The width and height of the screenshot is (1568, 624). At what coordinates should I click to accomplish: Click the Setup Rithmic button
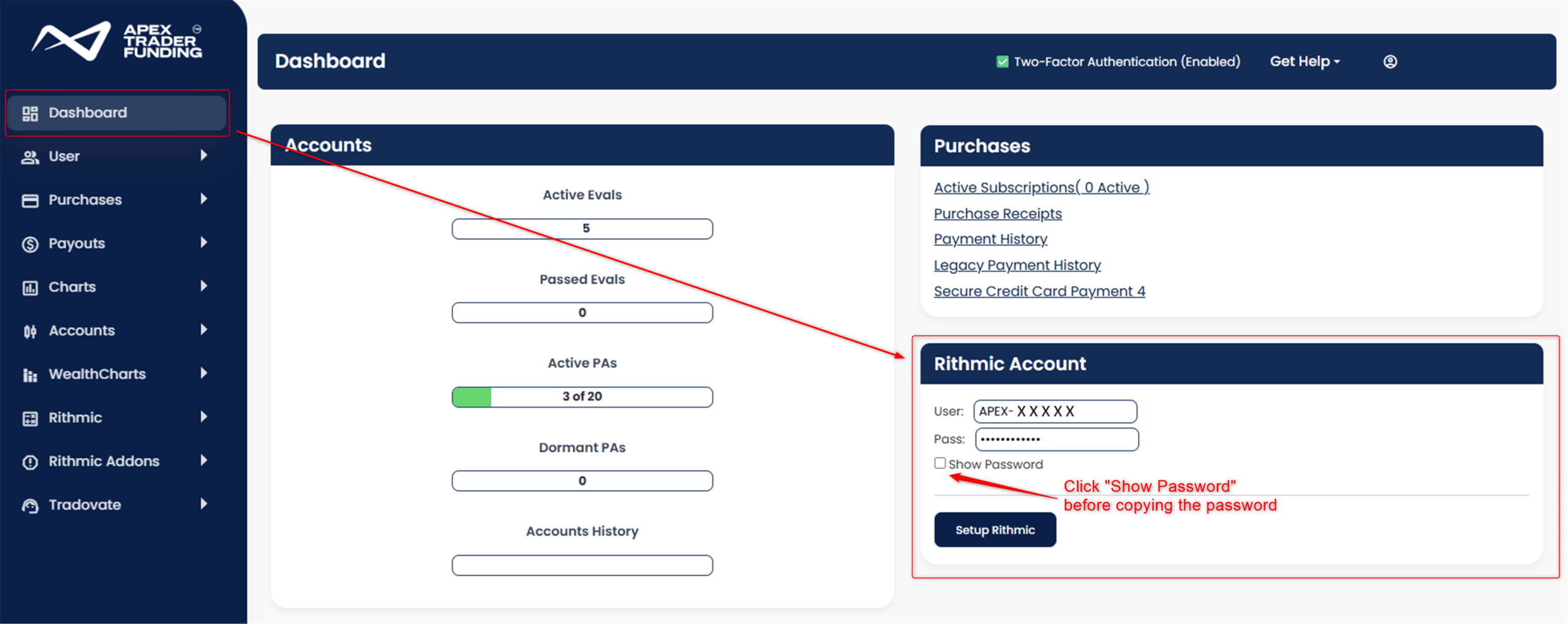[x=995, y=530]
